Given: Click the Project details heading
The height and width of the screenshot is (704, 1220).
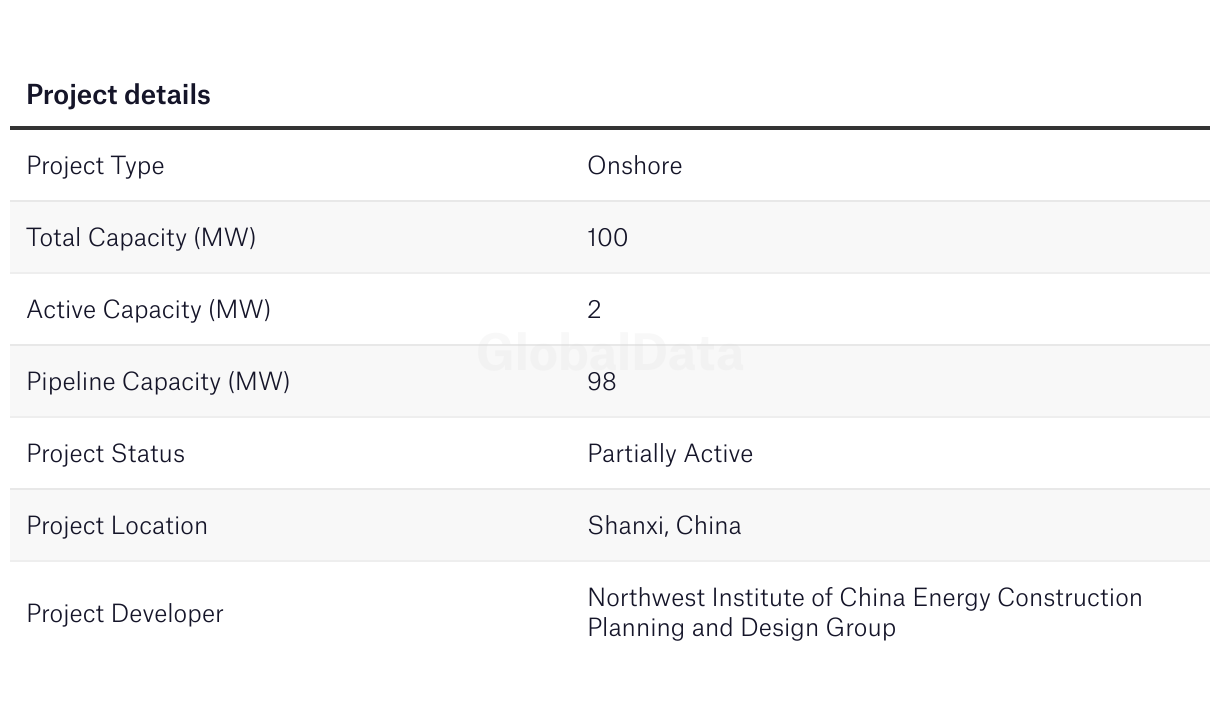Looking at the screenshot, I should pyautogui.click(x=118, y=95).
